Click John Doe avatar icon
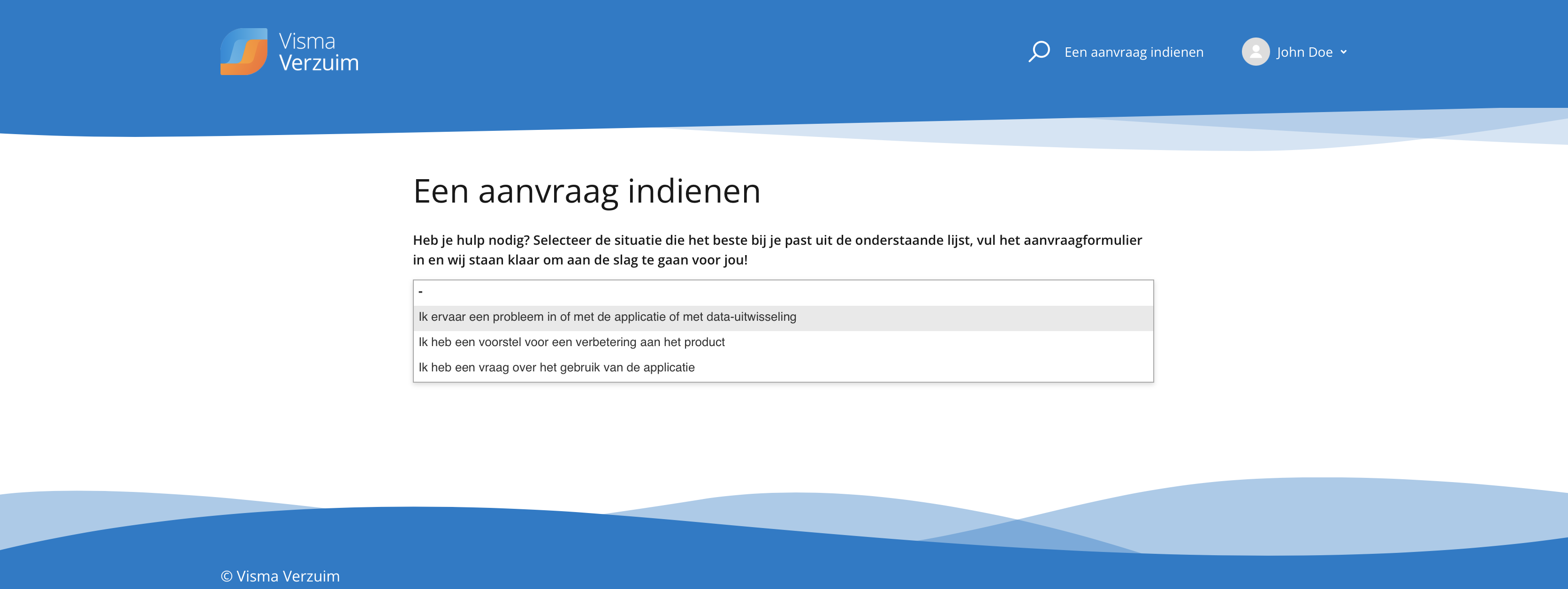Screen dimensions: 1568x589 tap(1255, 52)
